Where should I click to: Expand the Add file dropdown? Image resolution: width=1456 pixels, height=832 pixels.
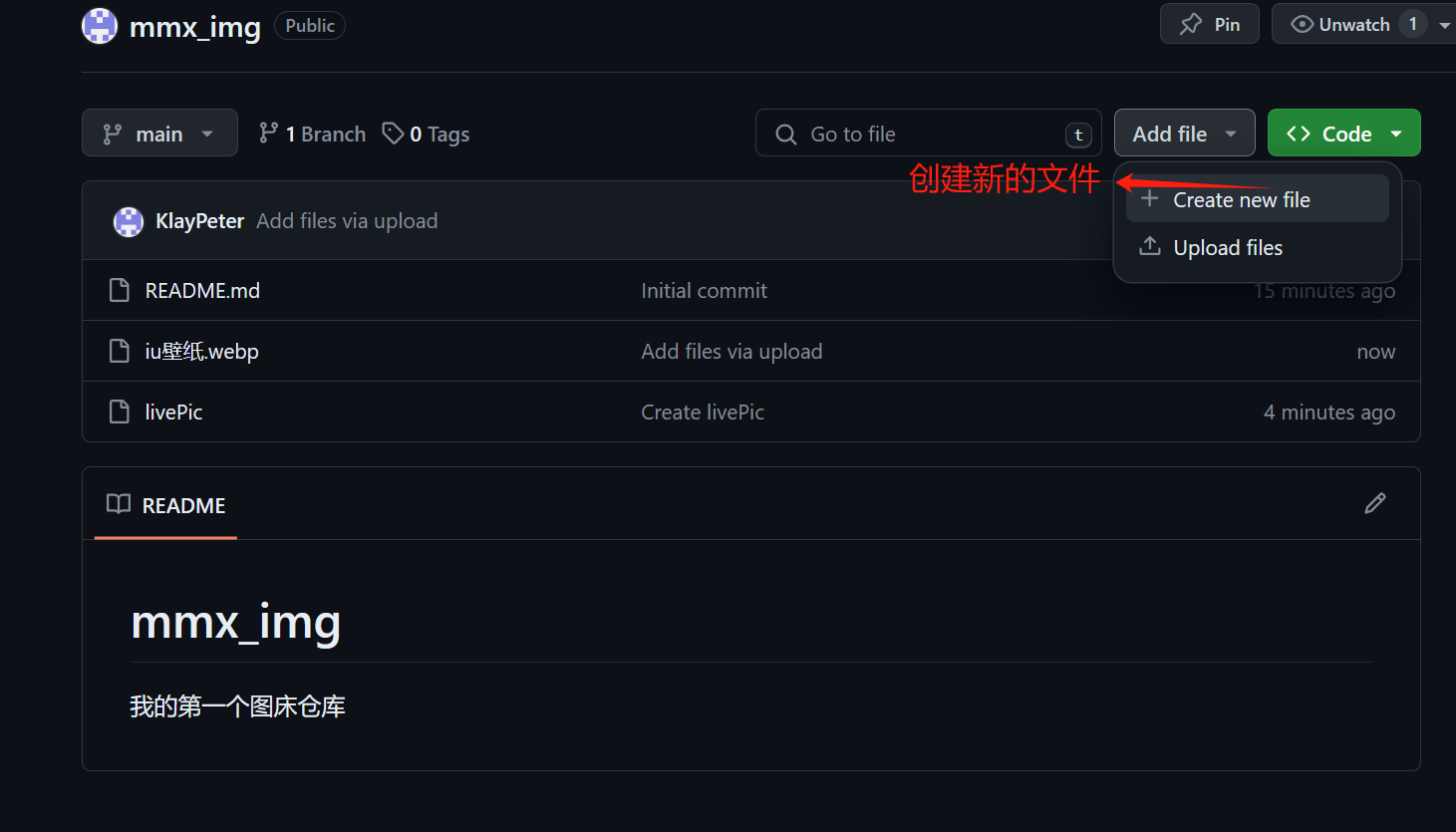[x=1184, y=133]
